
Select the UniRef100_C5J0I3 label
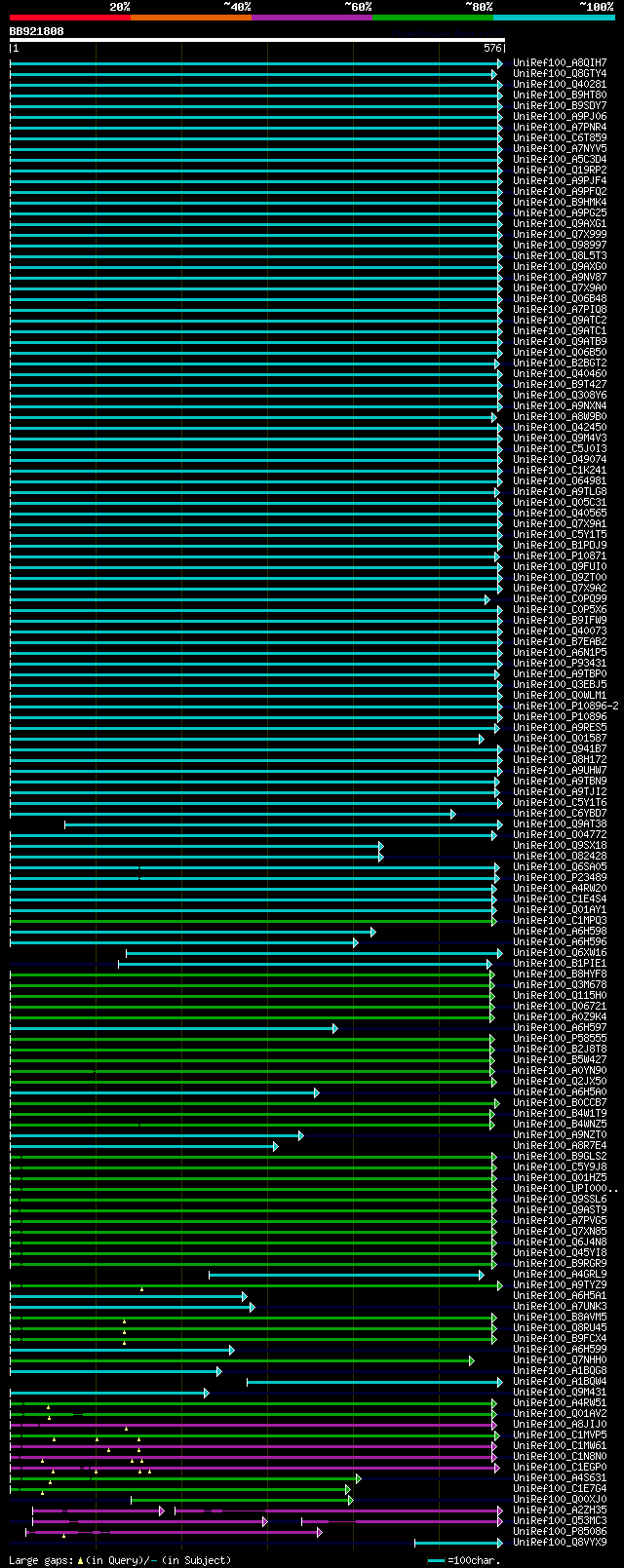coord(560,448)
